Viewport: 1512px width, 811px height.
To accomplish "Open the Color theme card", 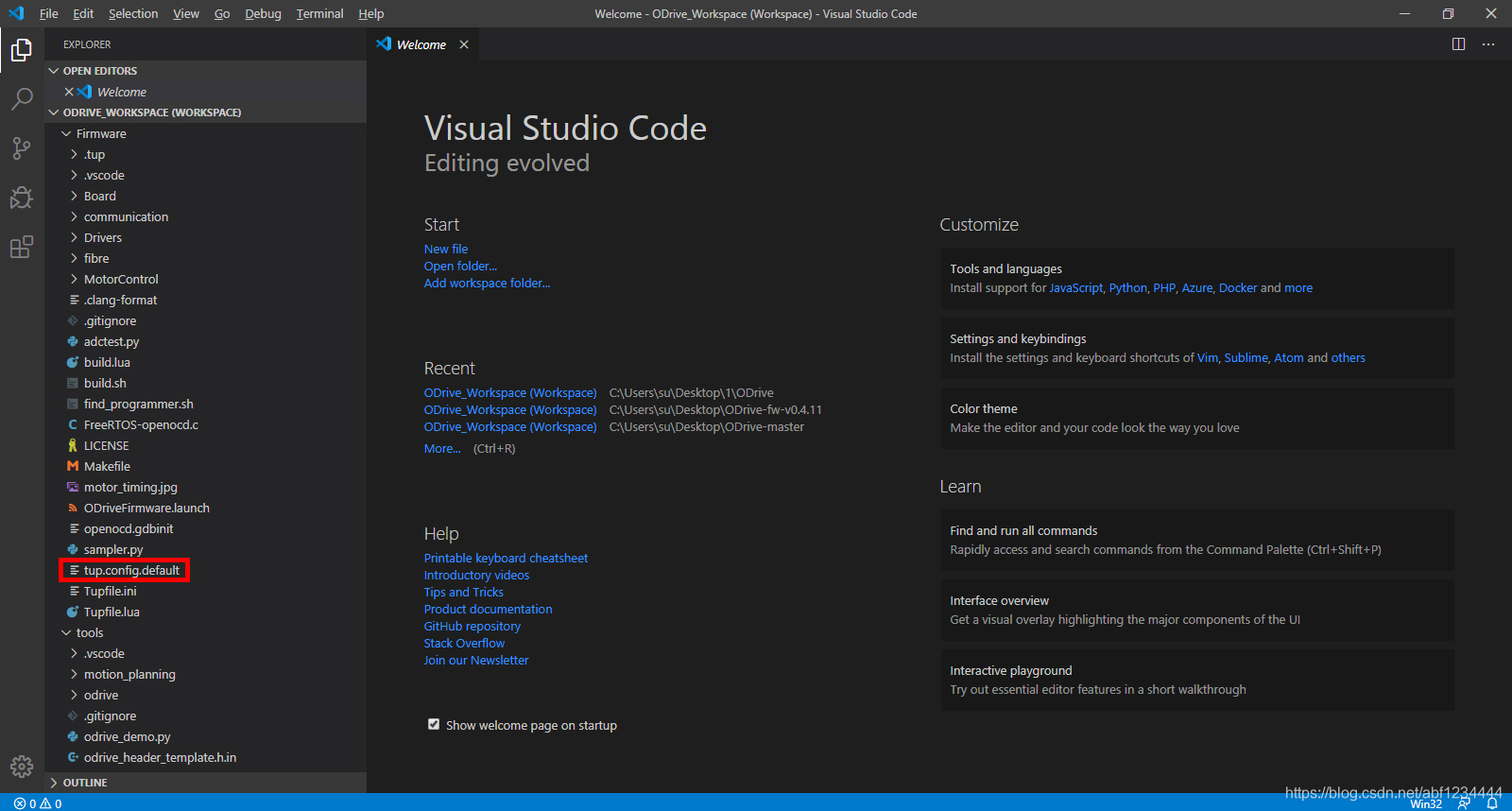I will click(x=1197, y=418).
